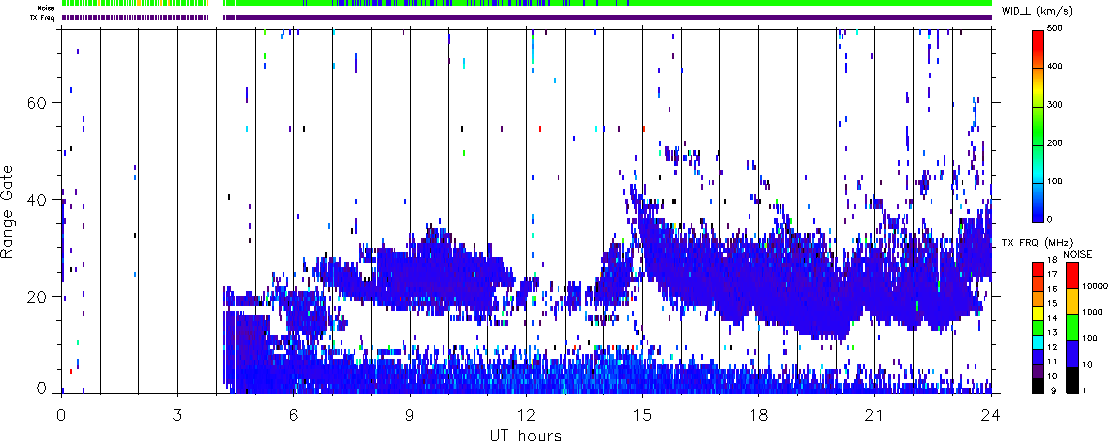Pick the 14–15 MHz yellow TX FRQ swatch

1038,314
